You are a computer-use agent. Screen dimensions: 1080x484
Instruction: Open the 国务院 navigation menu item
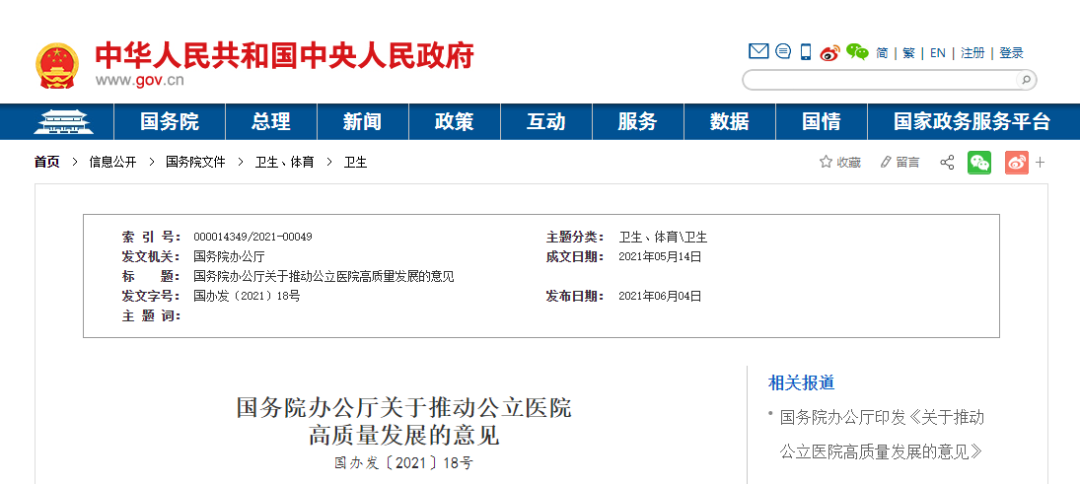[x=169, y=122]
